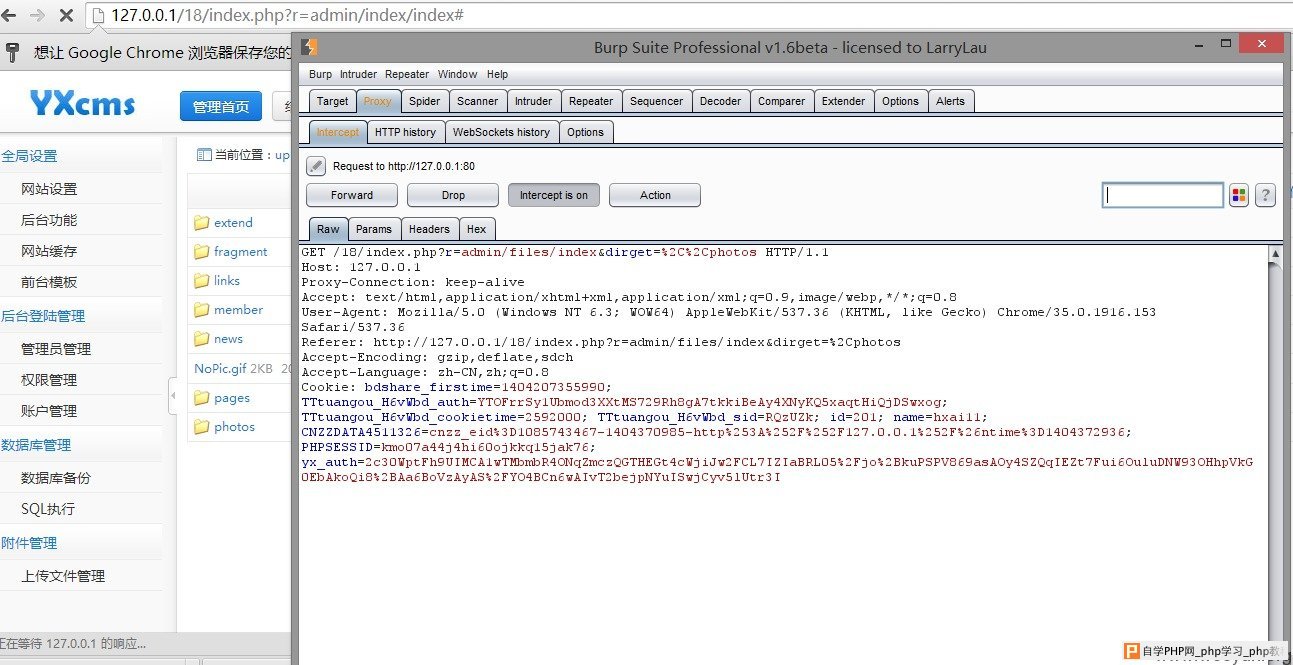This screenshot has width=1293, height=665.
Task: Select the Intercept sub-tab
Action: click(x=338, y=132)
